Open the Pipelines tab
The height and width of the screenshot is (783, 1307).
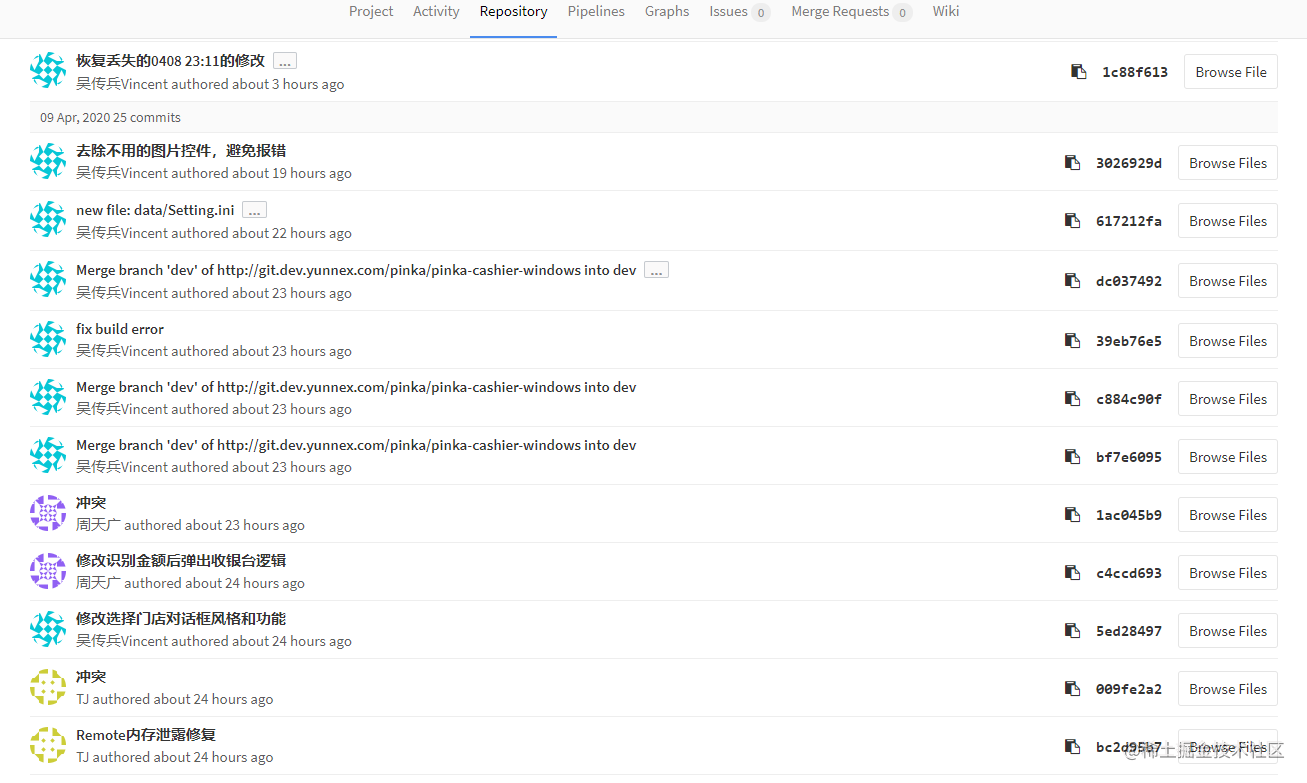tap(596, 11)
